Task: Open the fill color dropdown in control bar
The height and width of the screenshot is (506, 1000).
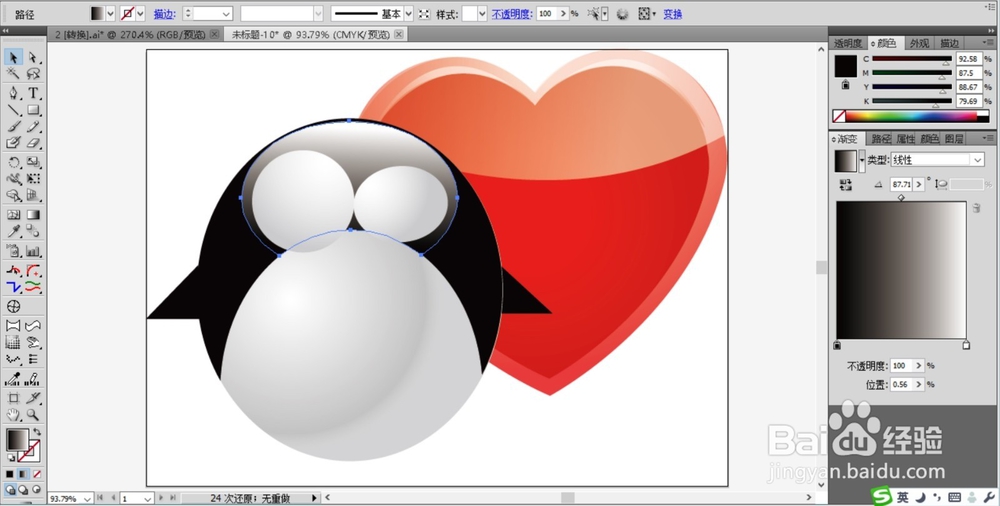Action: coord(110,13)
